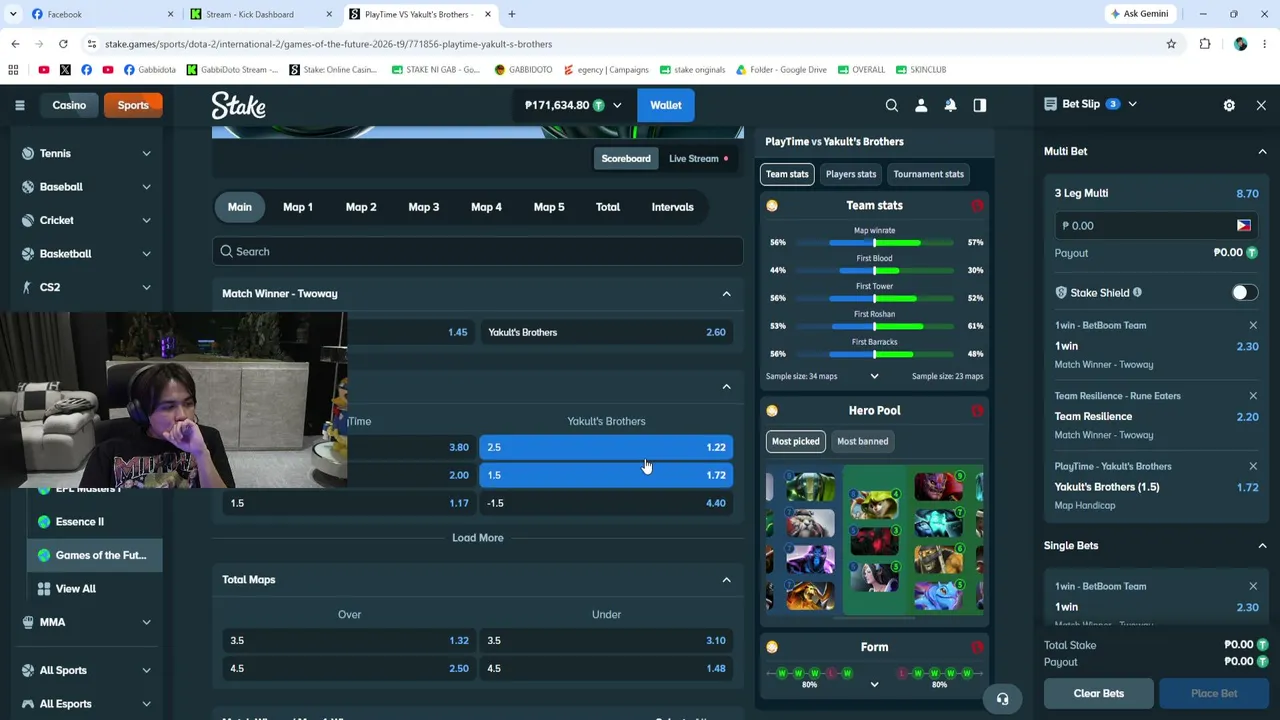Image resolution: width=1280 pixels, height=720 pixels.
Task: Bet Yakult's Brothers match winner at 2.60
Action: pos(606,332)
